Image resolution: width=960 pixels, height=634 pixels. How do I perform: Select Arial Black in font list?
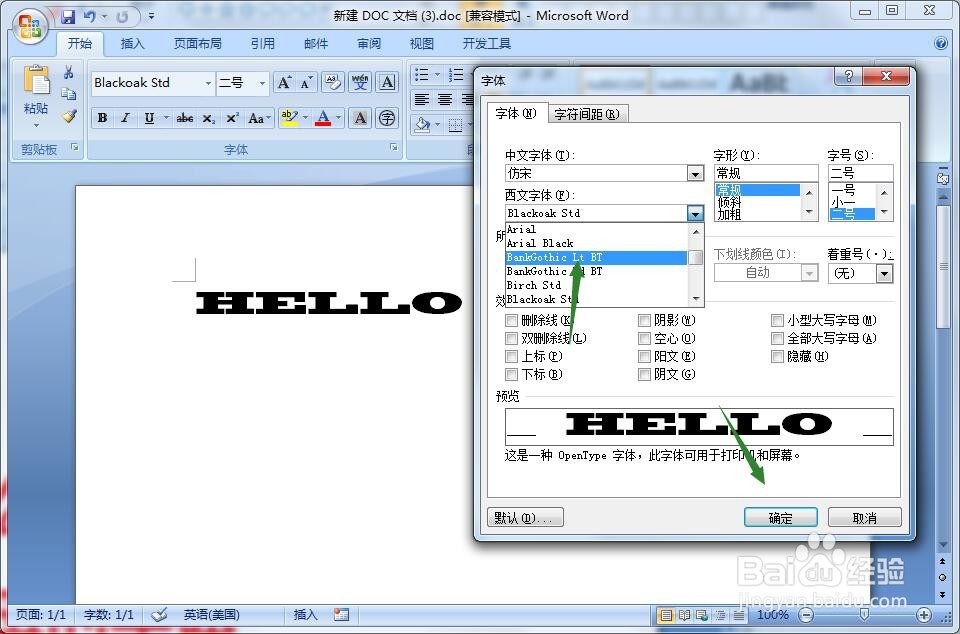tap(596, 243)
